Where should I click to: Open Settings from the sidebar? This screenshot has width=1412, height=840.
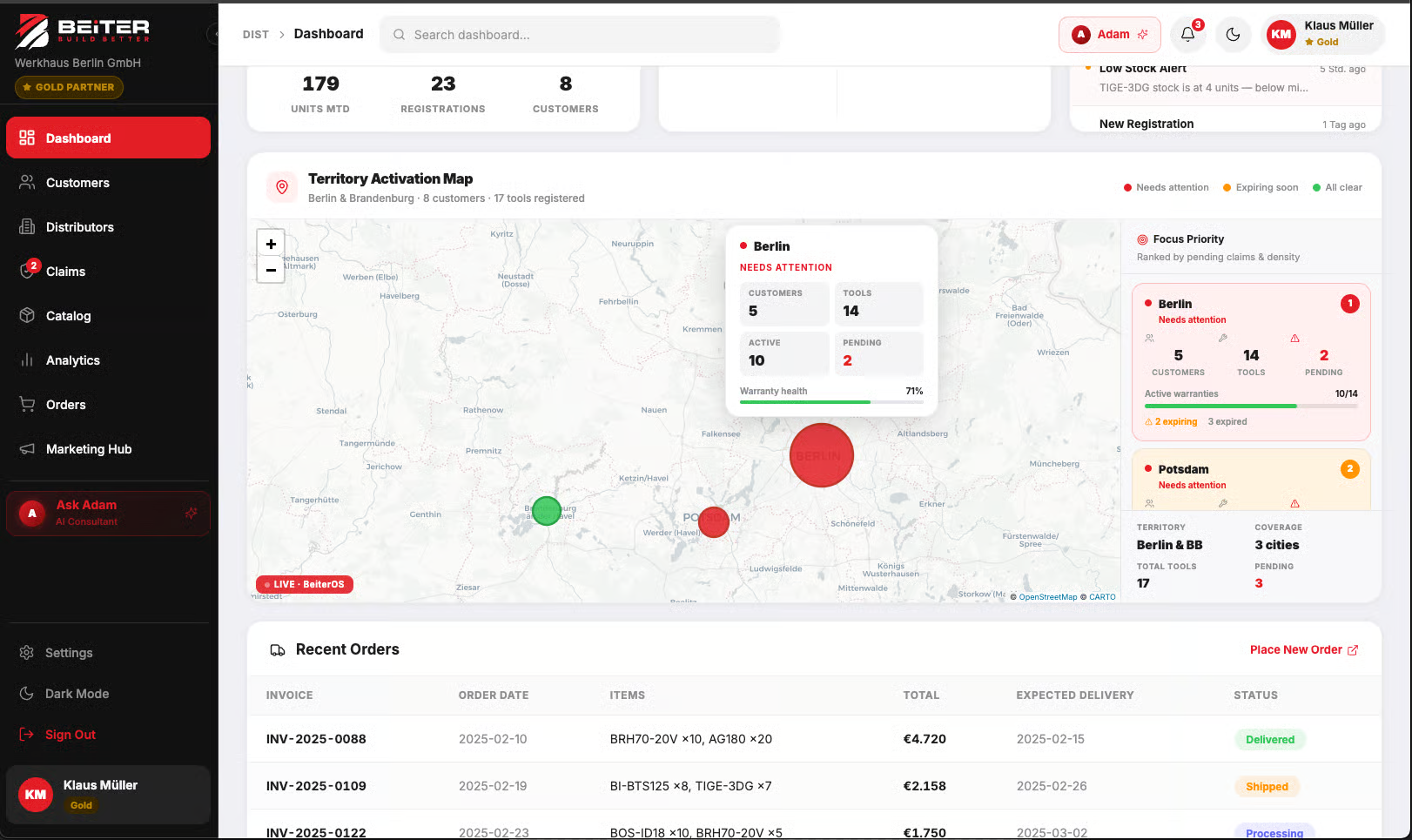tap(108, 653)
